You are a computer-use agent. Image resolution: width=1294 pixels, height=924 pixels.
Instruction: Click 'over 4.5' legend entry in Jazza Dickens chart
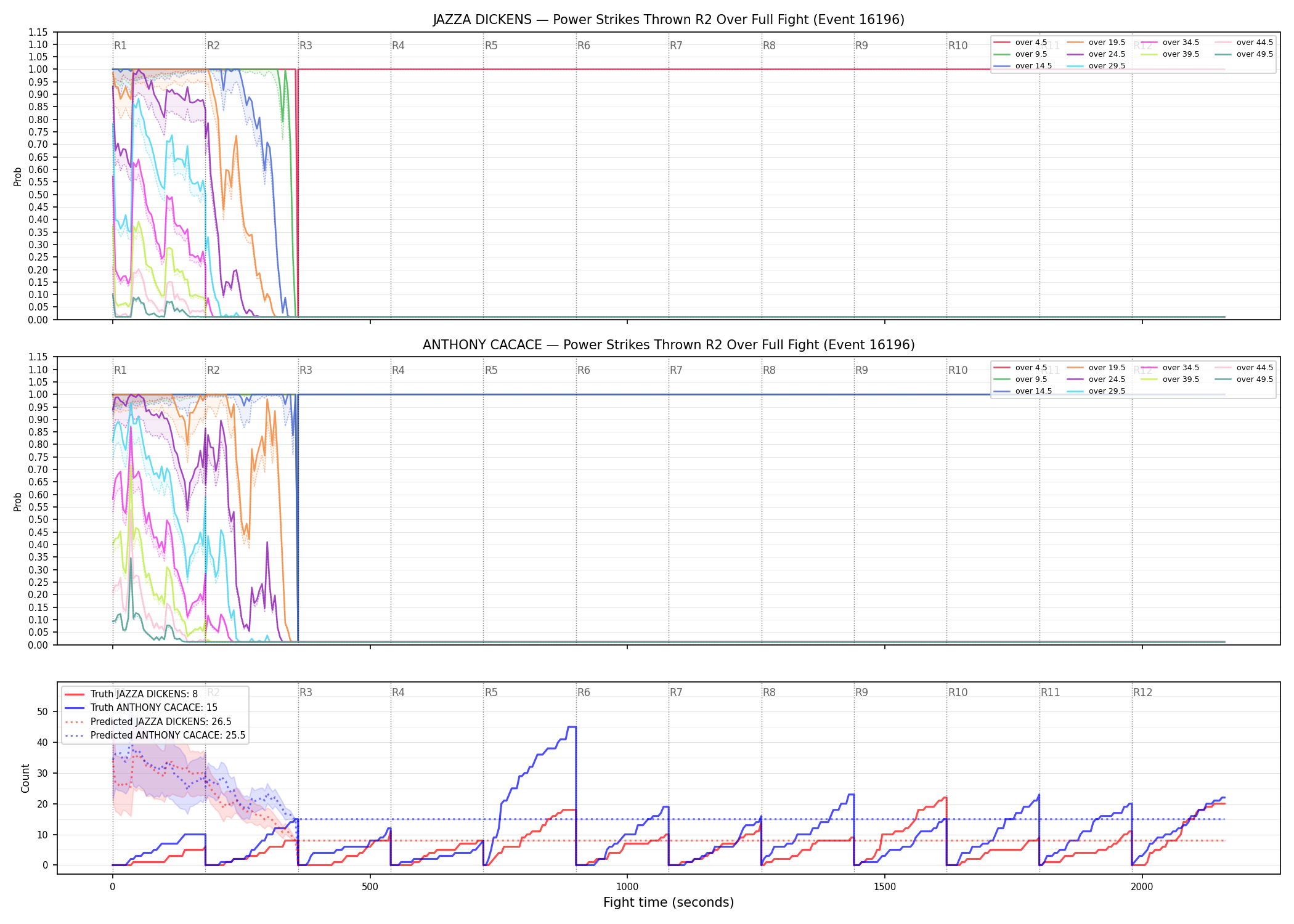1020,43
